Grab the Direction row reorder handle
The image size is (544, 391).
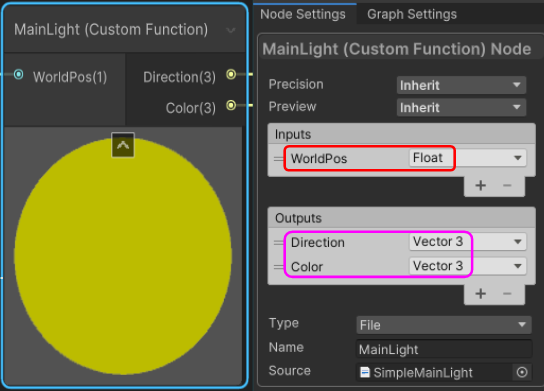click(x=278, y=243)
